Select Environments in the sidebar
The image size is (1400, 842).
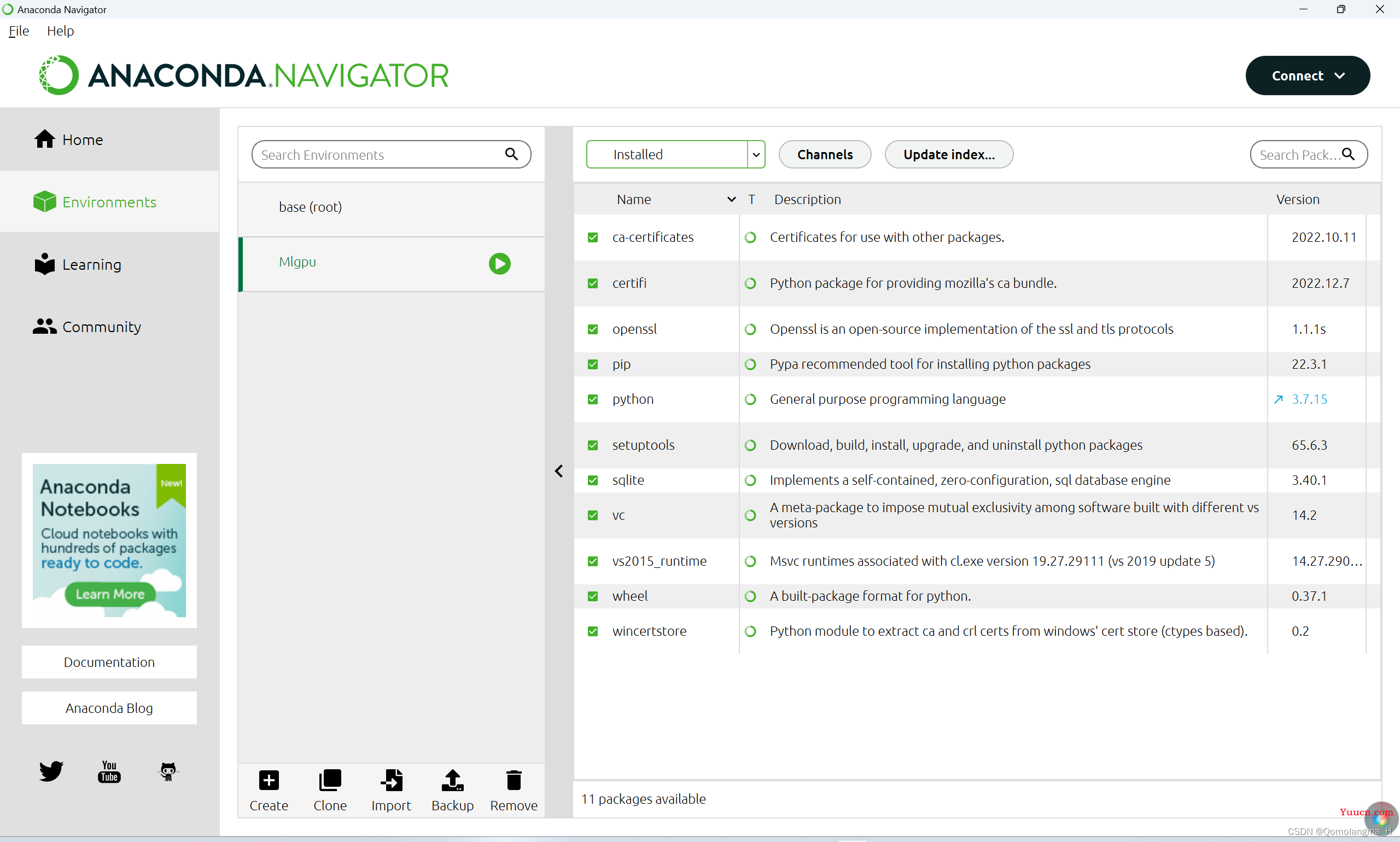coord(109,202)
